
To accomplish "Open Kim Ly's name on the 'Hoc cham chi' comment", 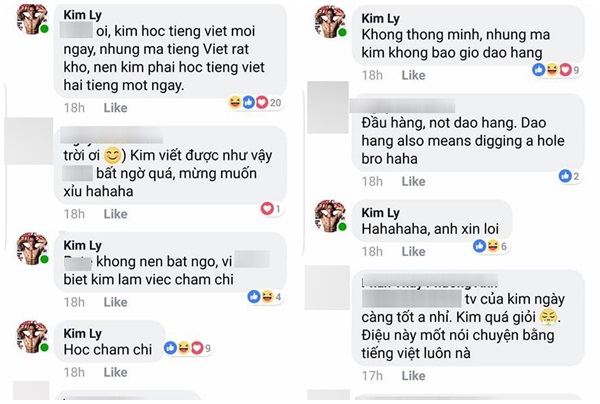I will click(84, 328).
